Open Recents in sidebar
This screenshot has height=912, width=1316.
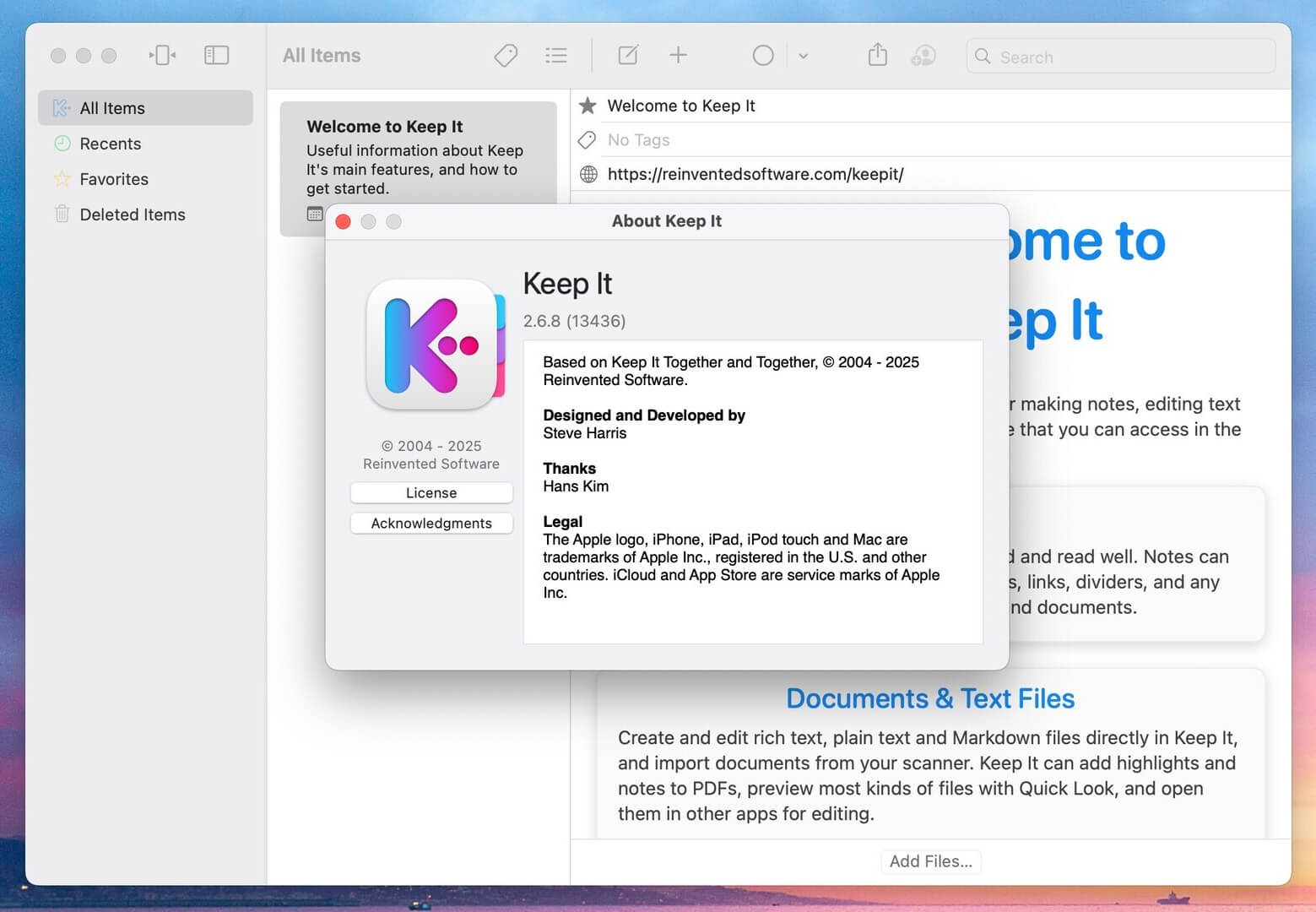[x=145, y=144]
